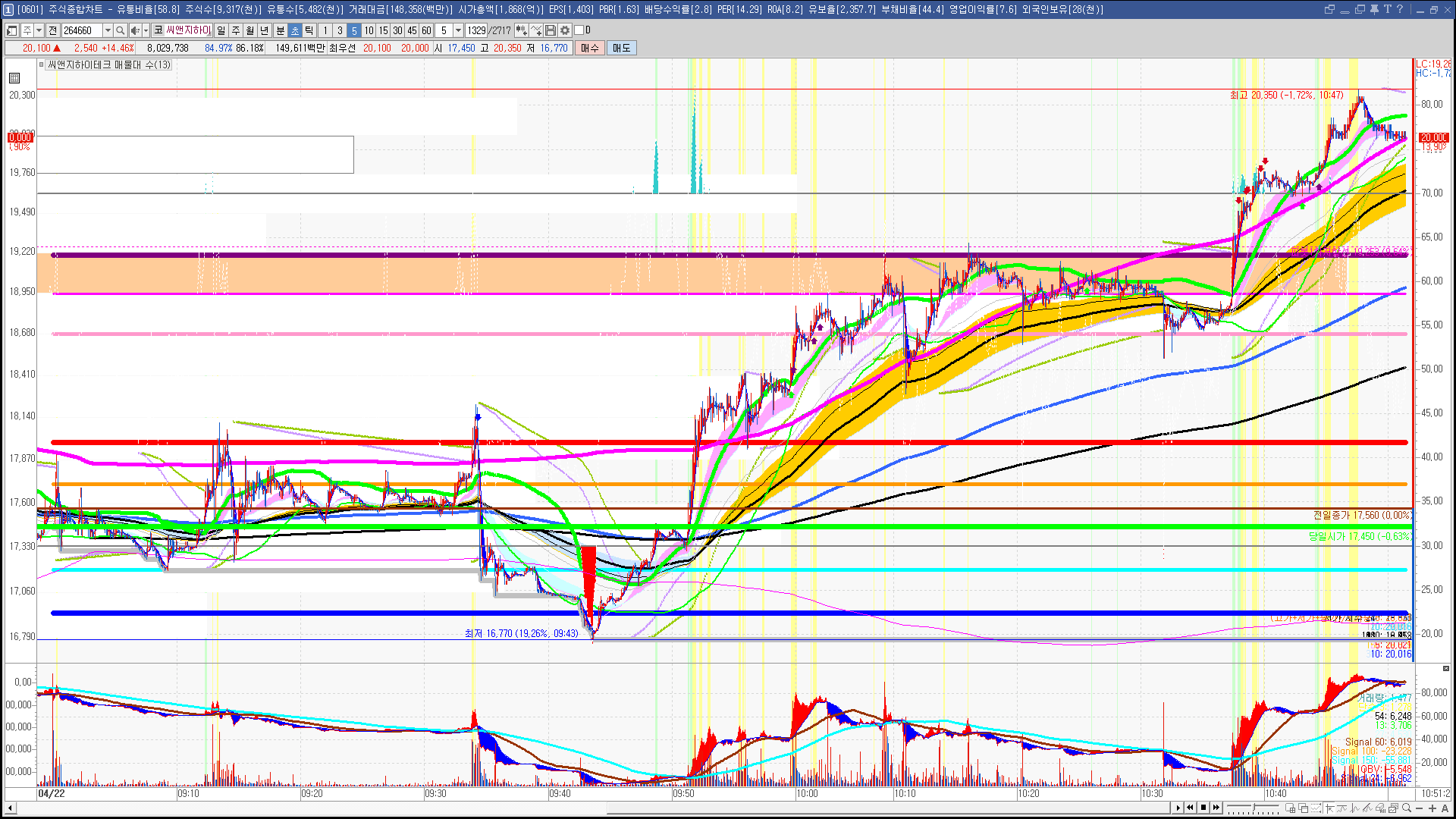Screen dimensions: 1456x819
Task: Click the save chart floppy icon
Action: (551, 30)
